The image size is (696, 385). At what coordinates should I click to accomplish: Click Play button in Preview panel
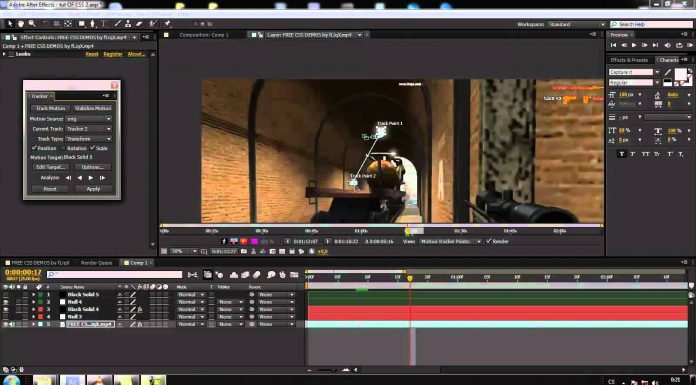(634, 45)
